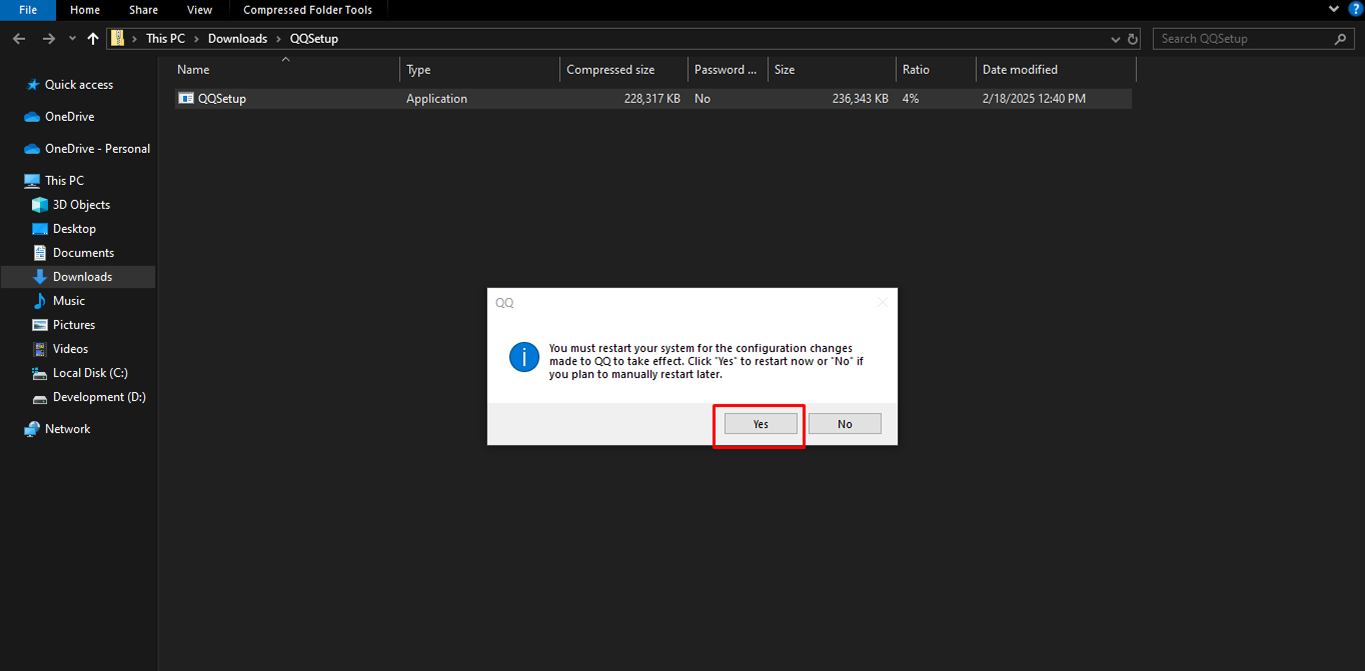
Task: Click the Development (D:) drive icon
Action: coord(40,398)
